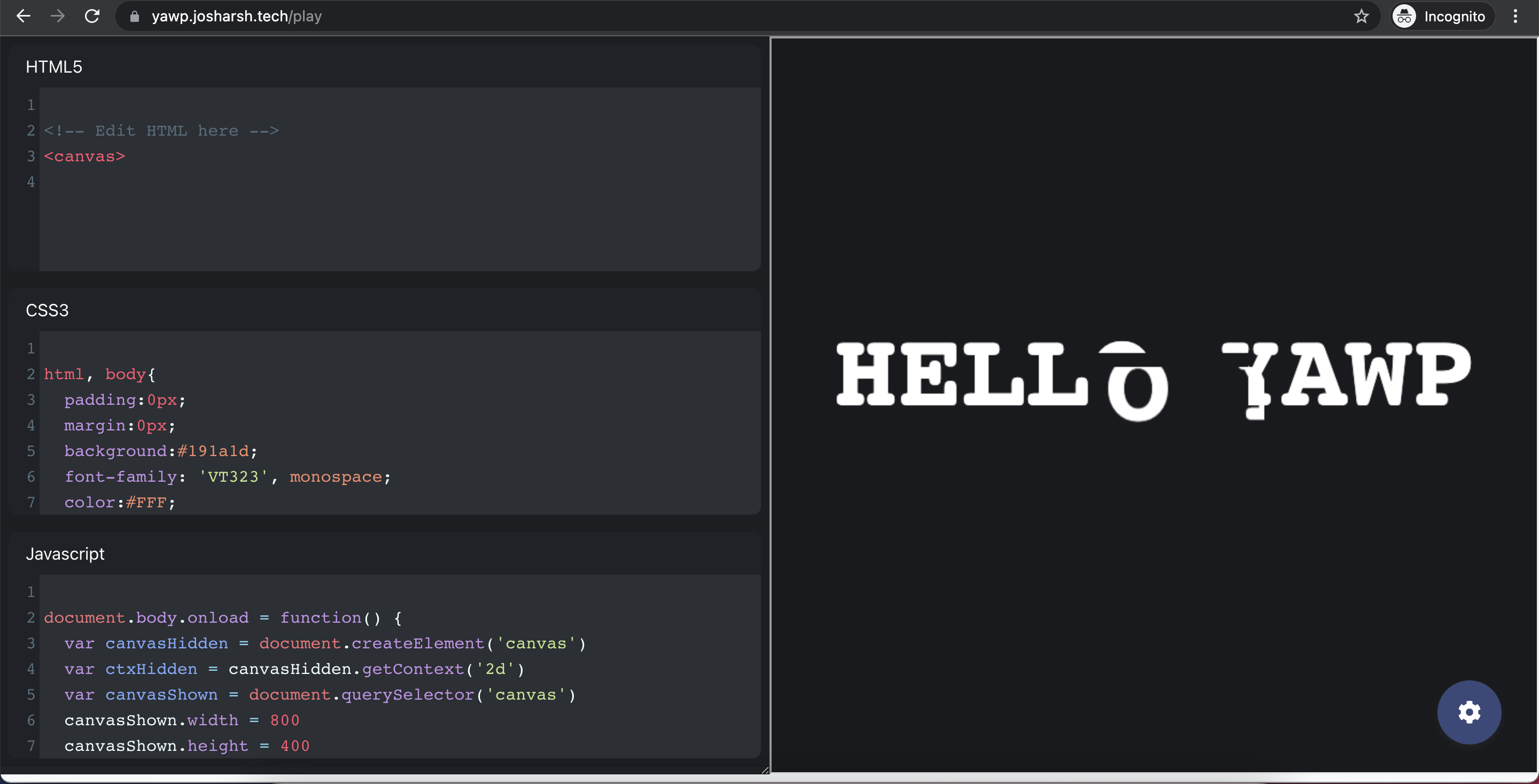This screenshot has height=784, width=1539.
Task: Click the browser forward arrow
Action: (x=58, y=16)
